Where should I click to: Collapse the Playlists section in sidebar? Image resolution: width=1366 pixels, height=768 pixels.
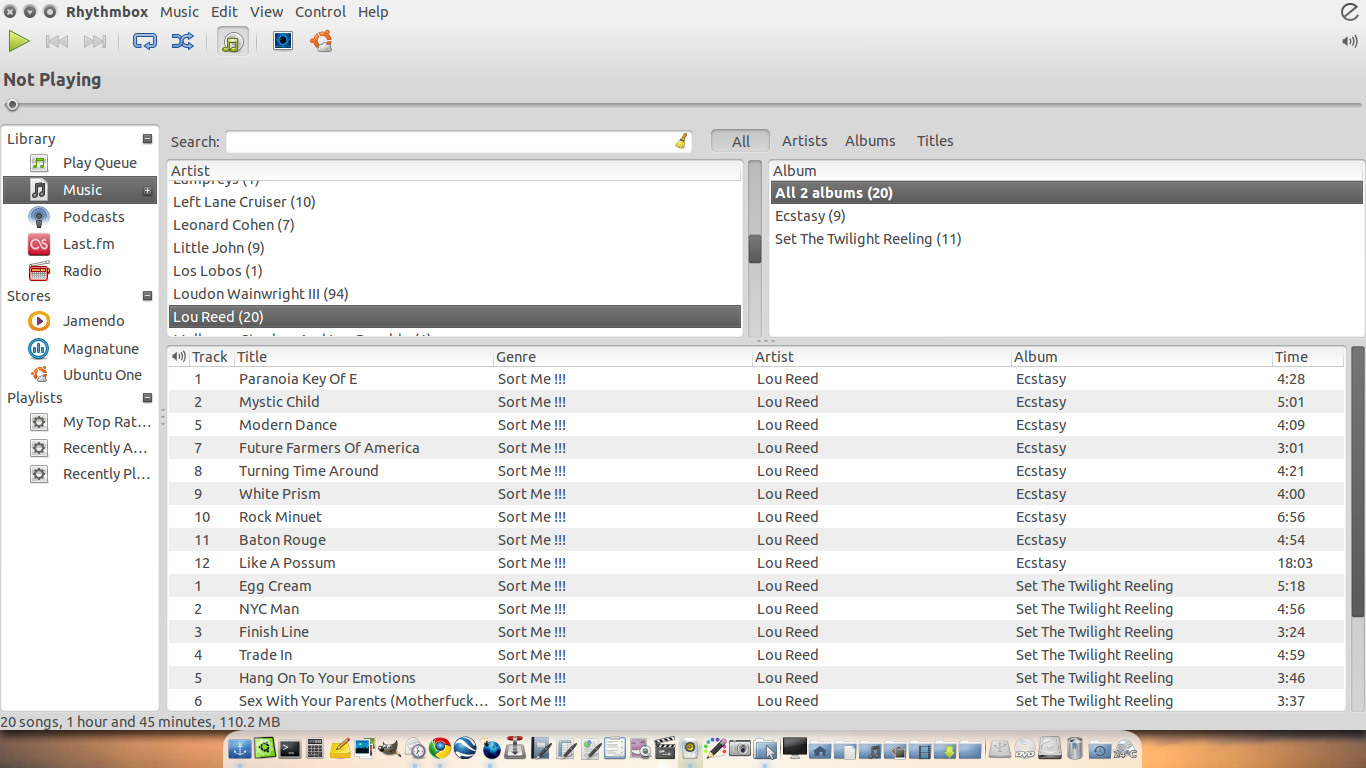(148, 398)
